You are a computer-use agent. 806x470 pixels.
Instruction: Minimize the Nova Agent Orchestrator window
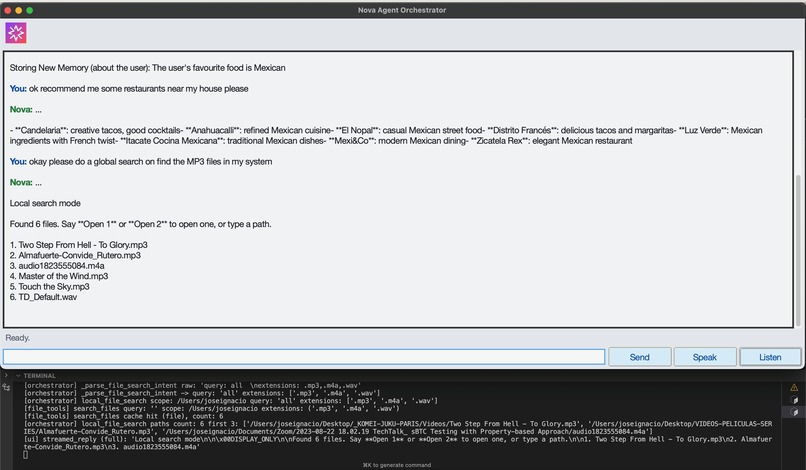19,10
